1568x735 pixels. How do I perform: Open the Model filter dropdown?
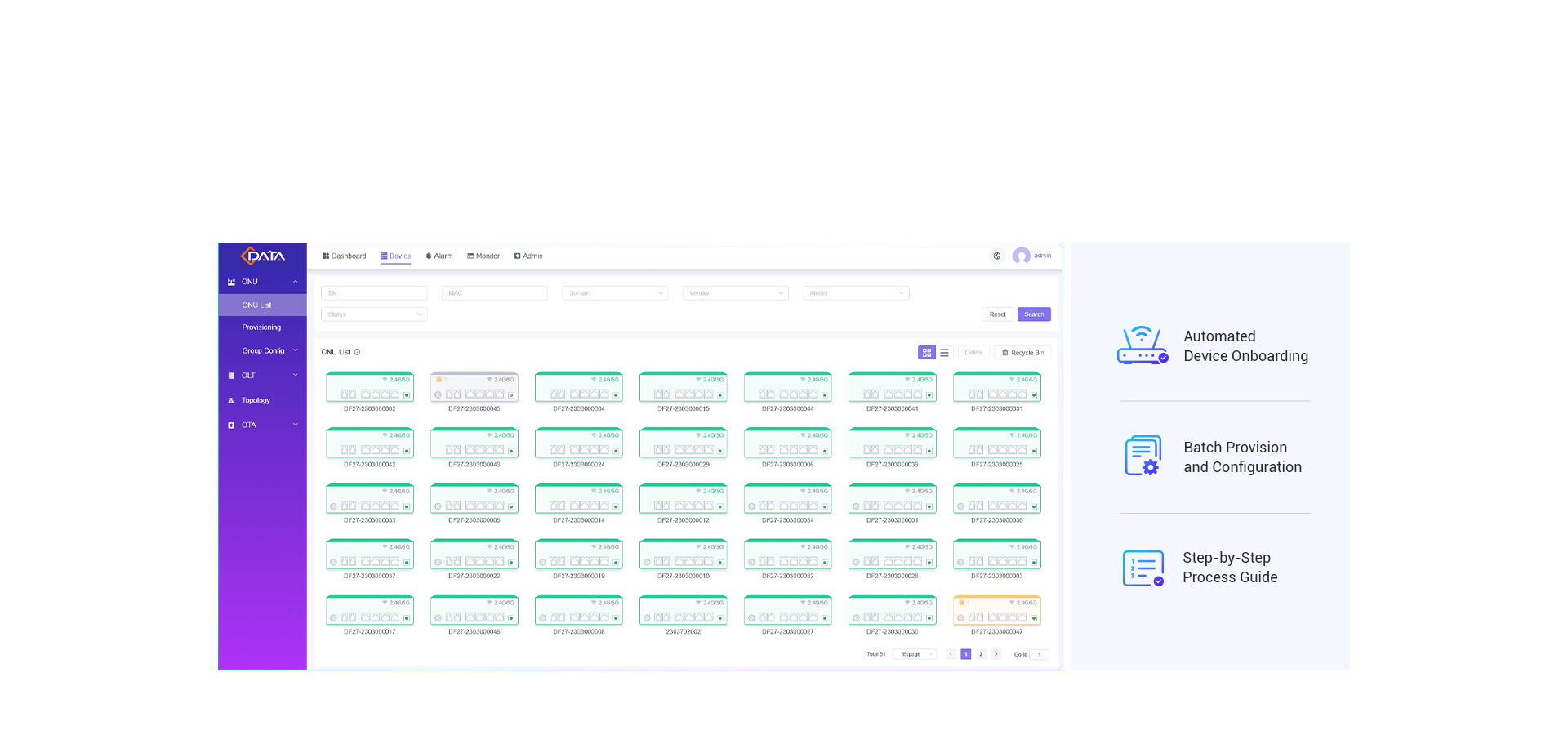856,292
